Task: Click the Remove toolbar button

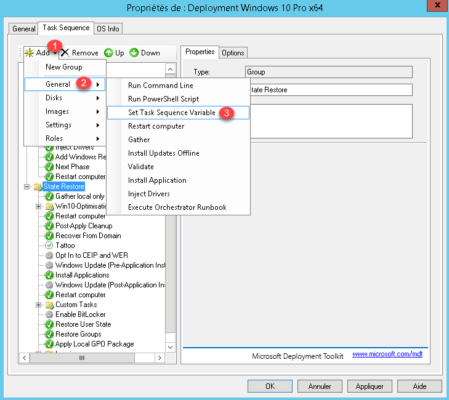Action: tap(80, 53)
